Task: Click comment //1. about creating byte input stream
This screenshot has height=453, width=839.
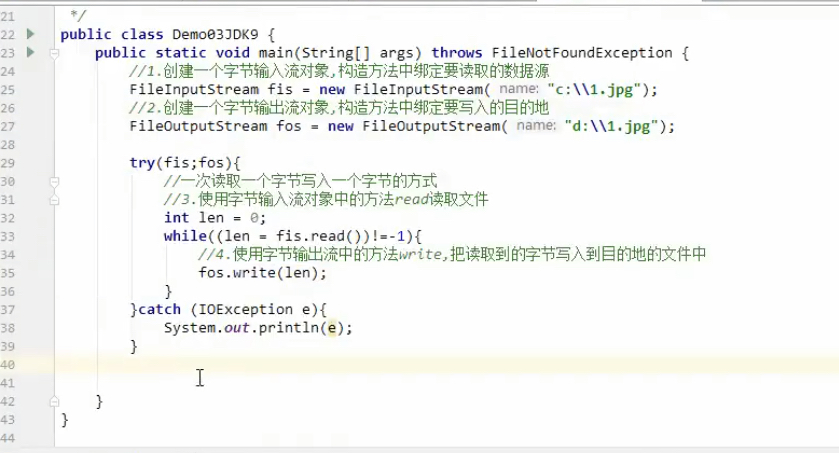Action: (x=339, y=71)
